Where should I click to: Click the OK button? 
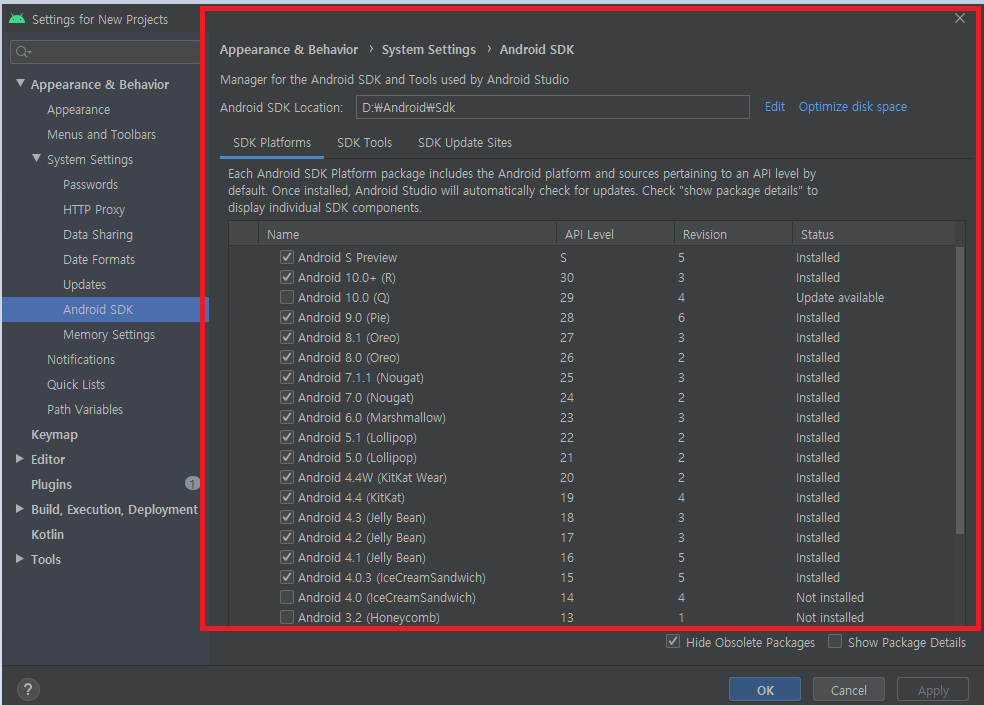point(764,690)
